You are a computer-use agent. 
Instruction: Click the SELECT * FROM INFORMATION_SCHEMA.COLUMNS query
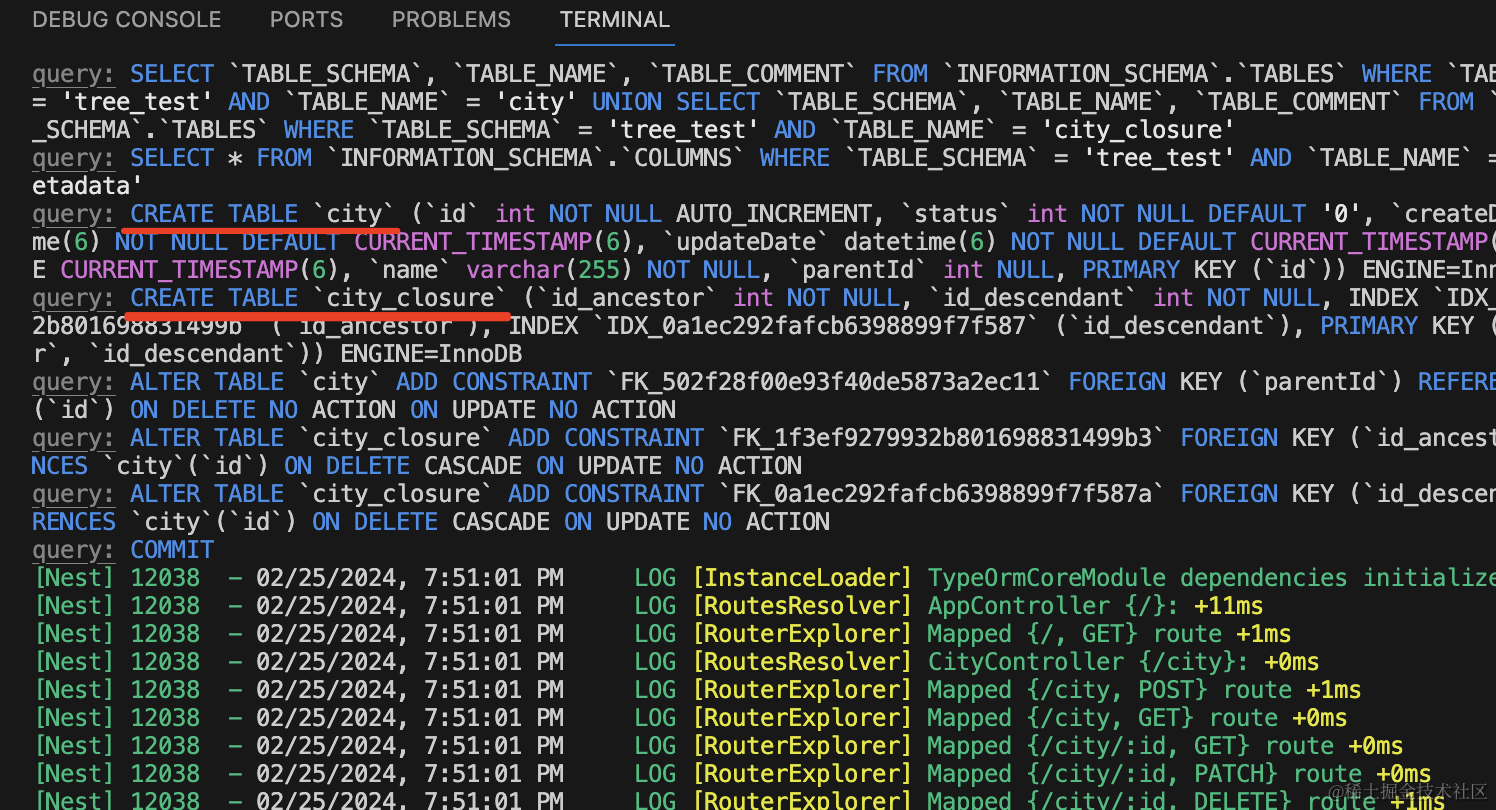pos(440,158)
